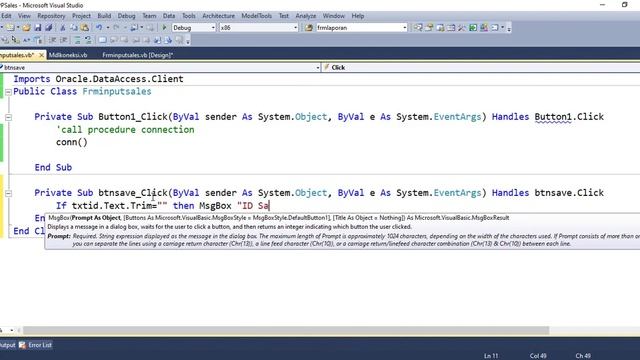
Task: Collapse the Button1_Click sub region
Action: point(8,118)
